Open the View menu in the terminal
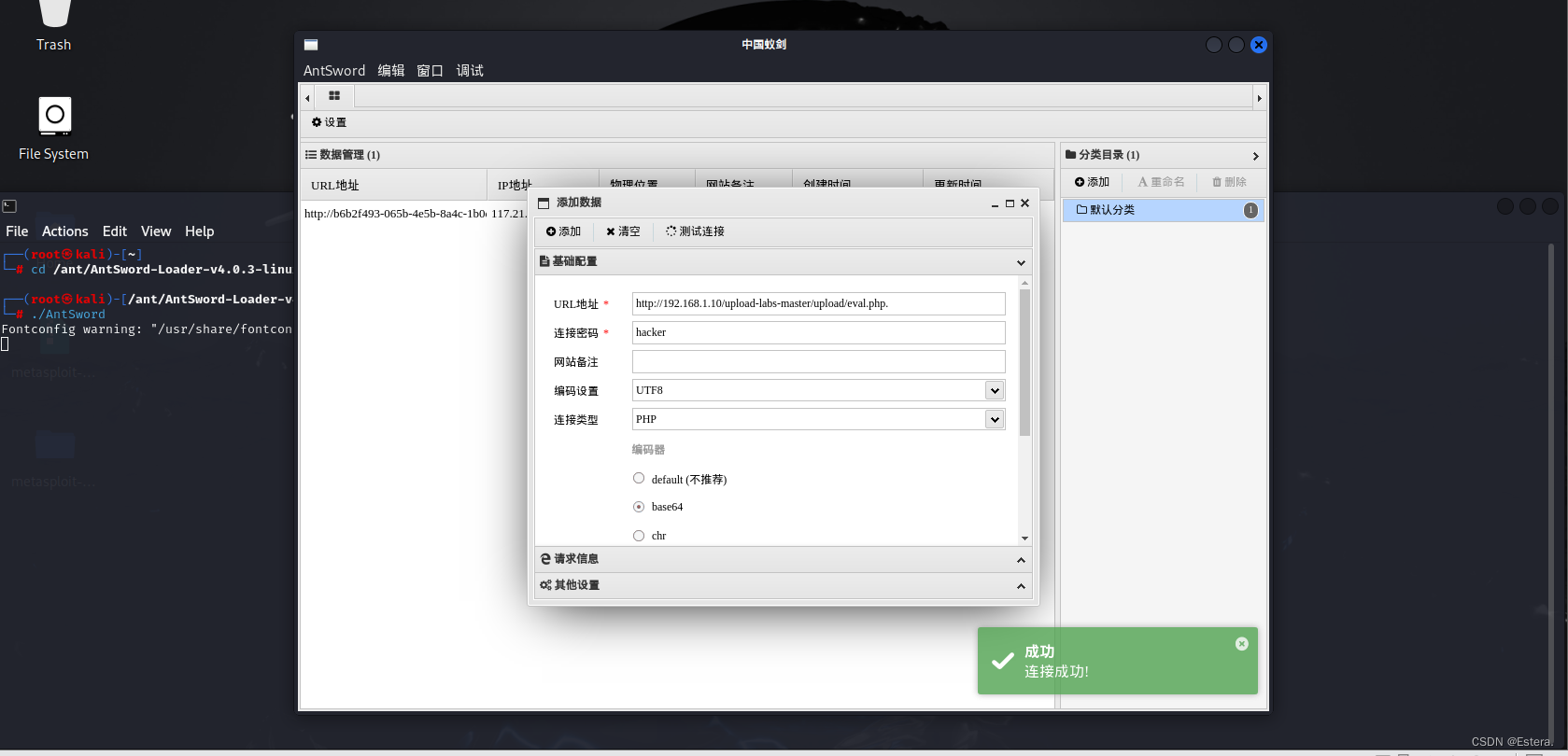Image resolution: width=1568 pixels, height=756 pixels. click(x=156, y=231)
